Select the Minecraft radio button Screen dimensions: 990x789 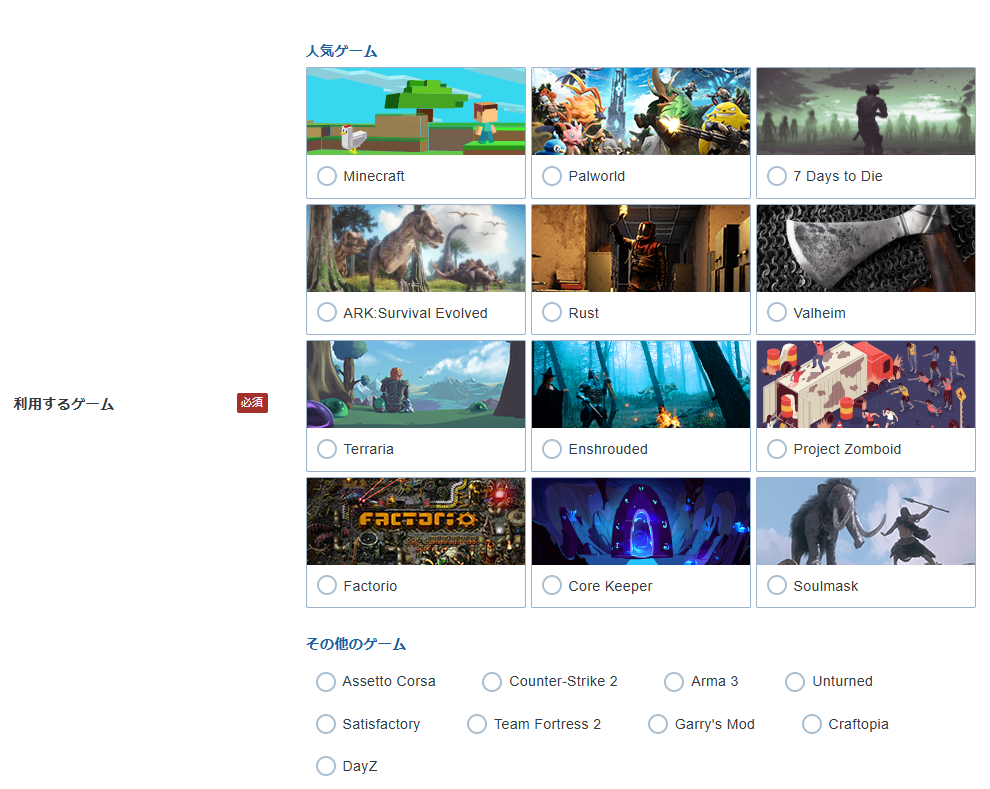coord(326,176)
